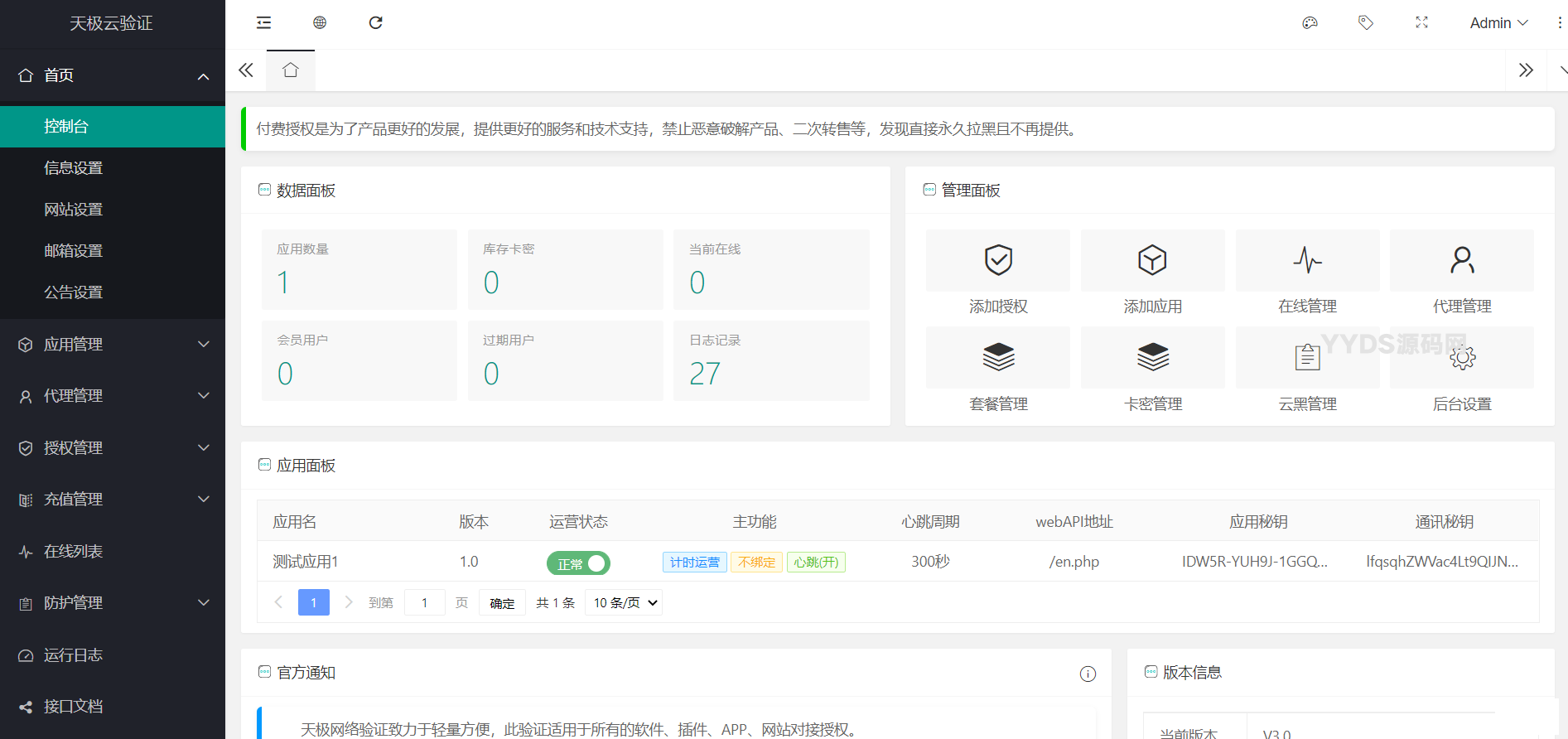Screen dimensions: 1568x739
Task: Expand the 应用管理 sidebar menu
Action: pyautogui.click(x=113, y=345)
